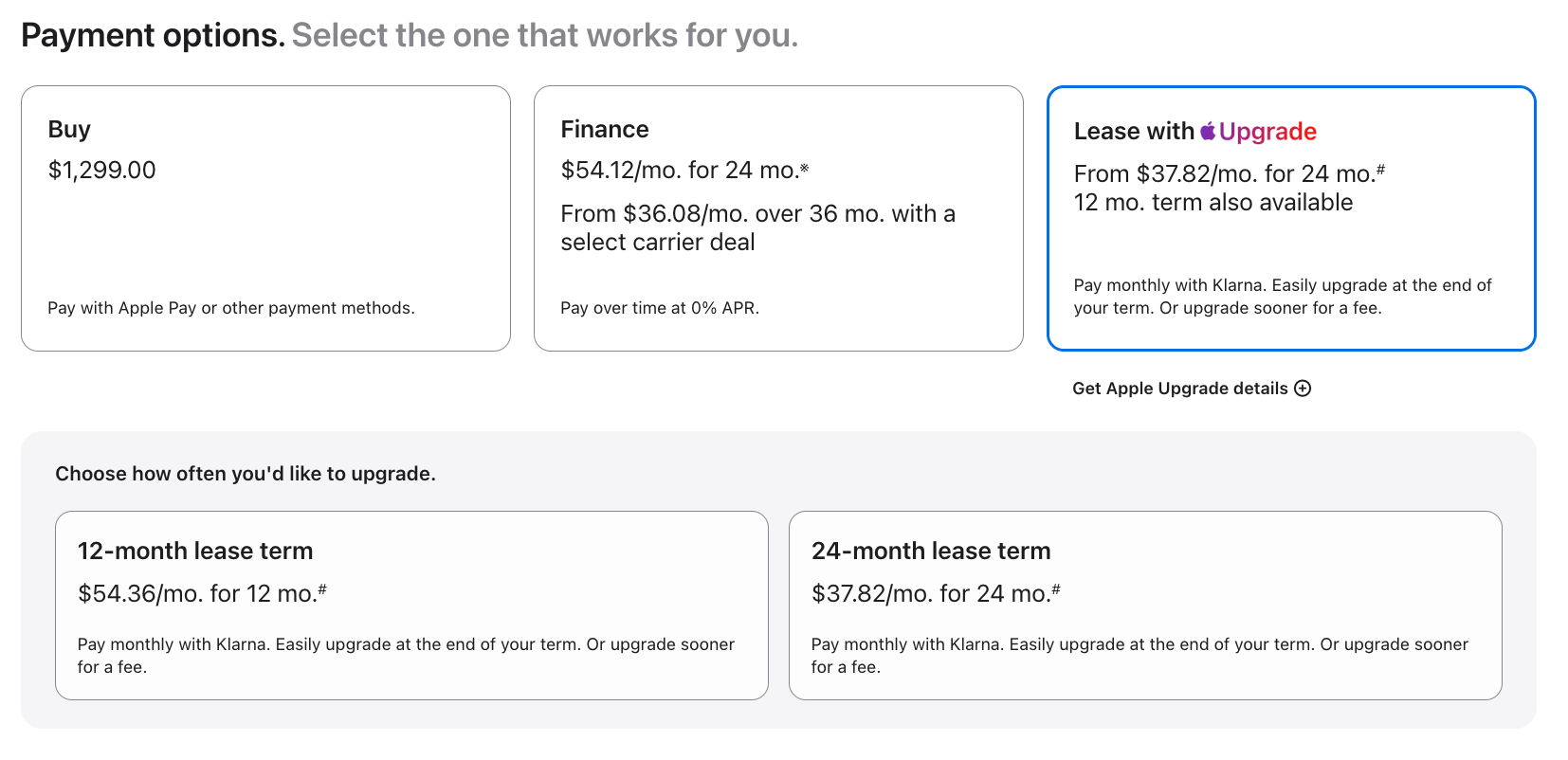Click the plus circle icon after Upgrade details

[x=1303, y=389]
